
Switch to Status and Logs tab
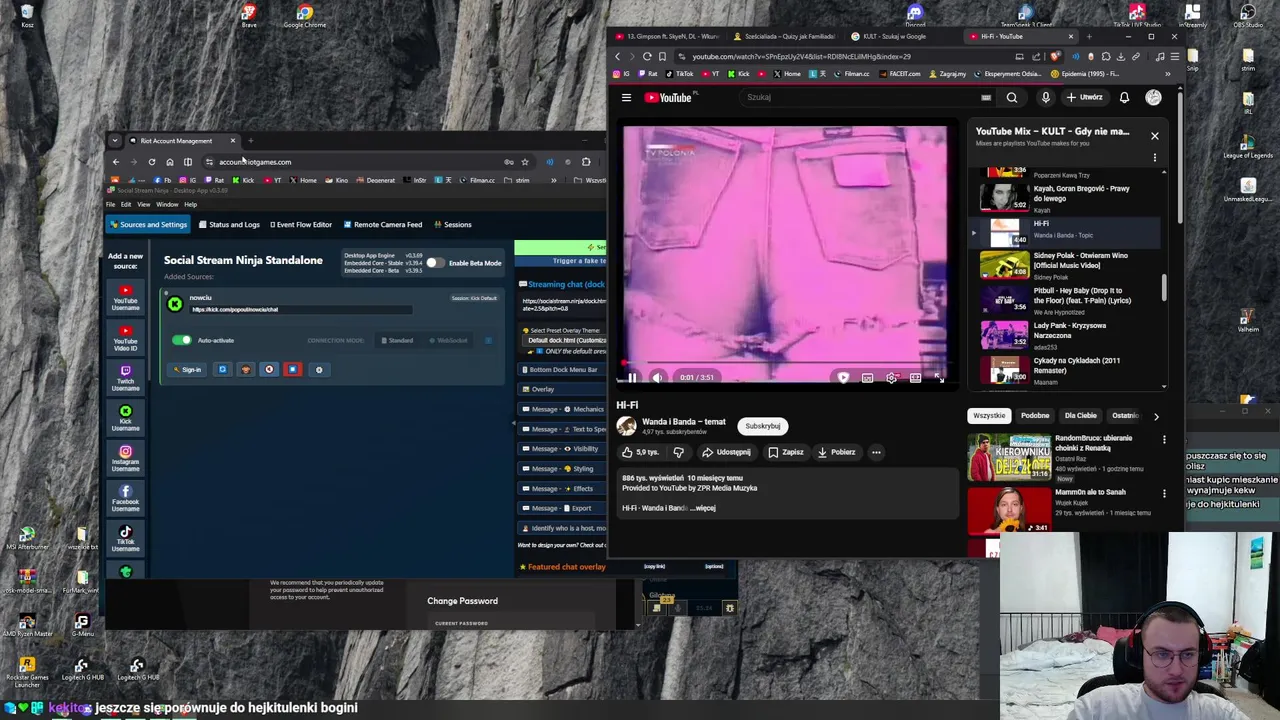(x=229, y=225)
